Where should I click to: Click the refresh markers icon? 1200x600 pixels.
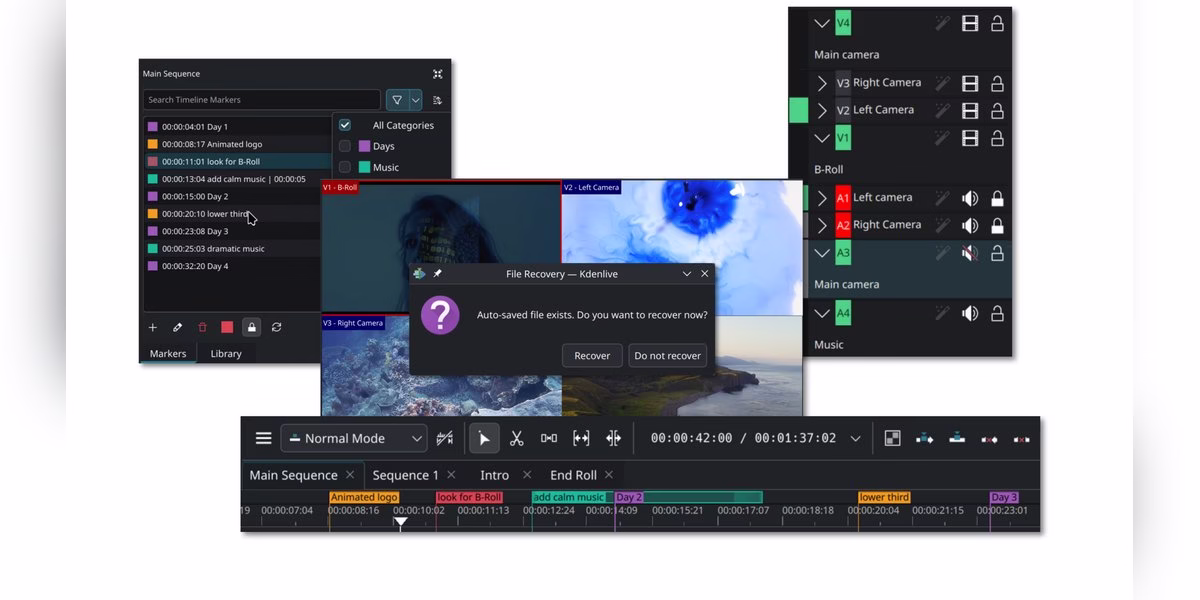pos(277,327)
